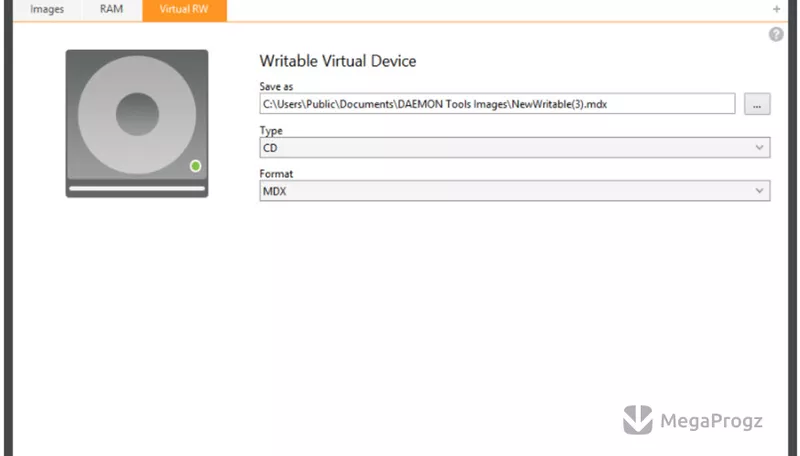Viewport: 800px width, 456px height.
Task: Add a new tab with plus icon
Action: tap(776, 9)
